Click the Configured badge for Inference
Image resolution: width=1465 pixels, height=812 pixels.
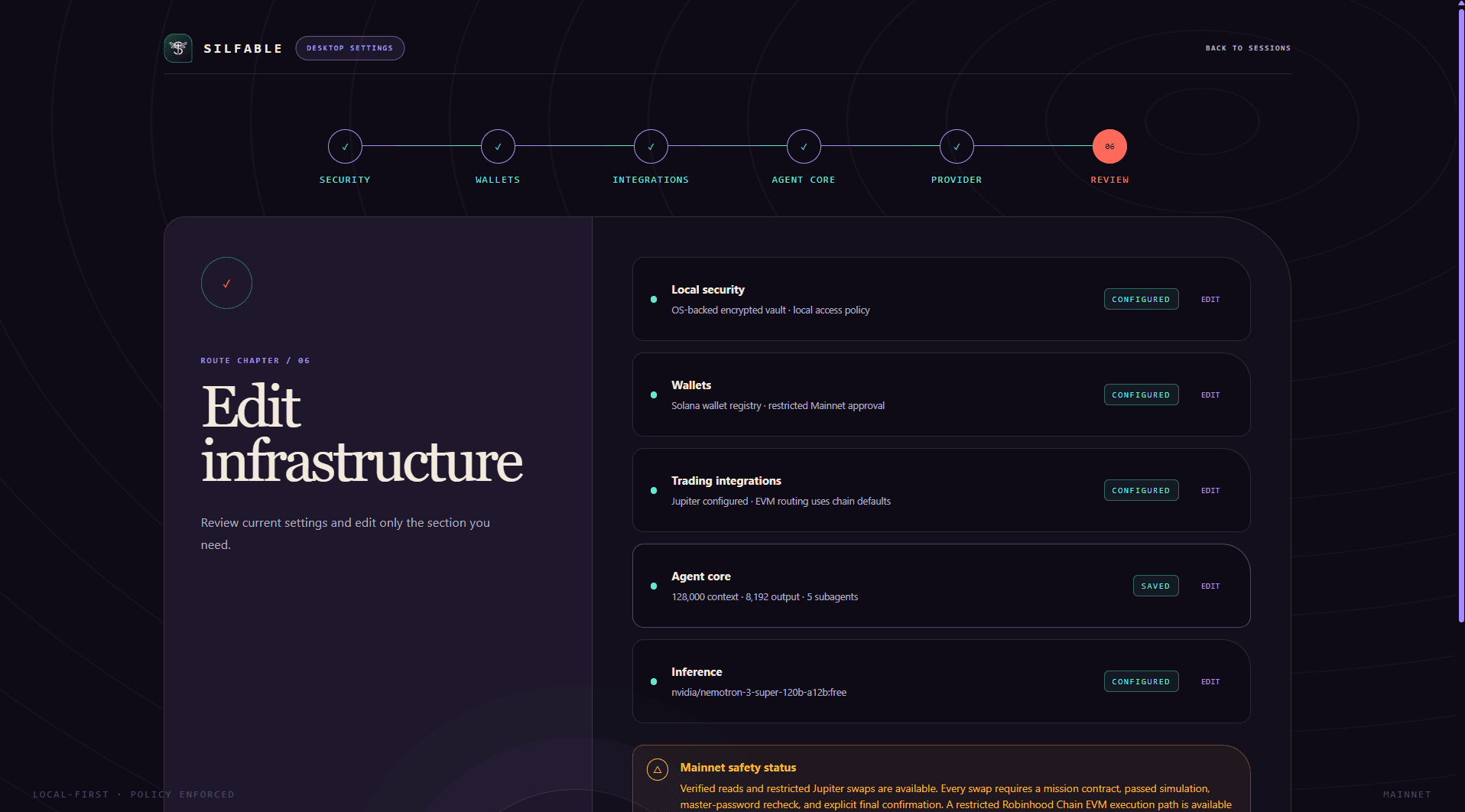click(x=1141, y=681)
